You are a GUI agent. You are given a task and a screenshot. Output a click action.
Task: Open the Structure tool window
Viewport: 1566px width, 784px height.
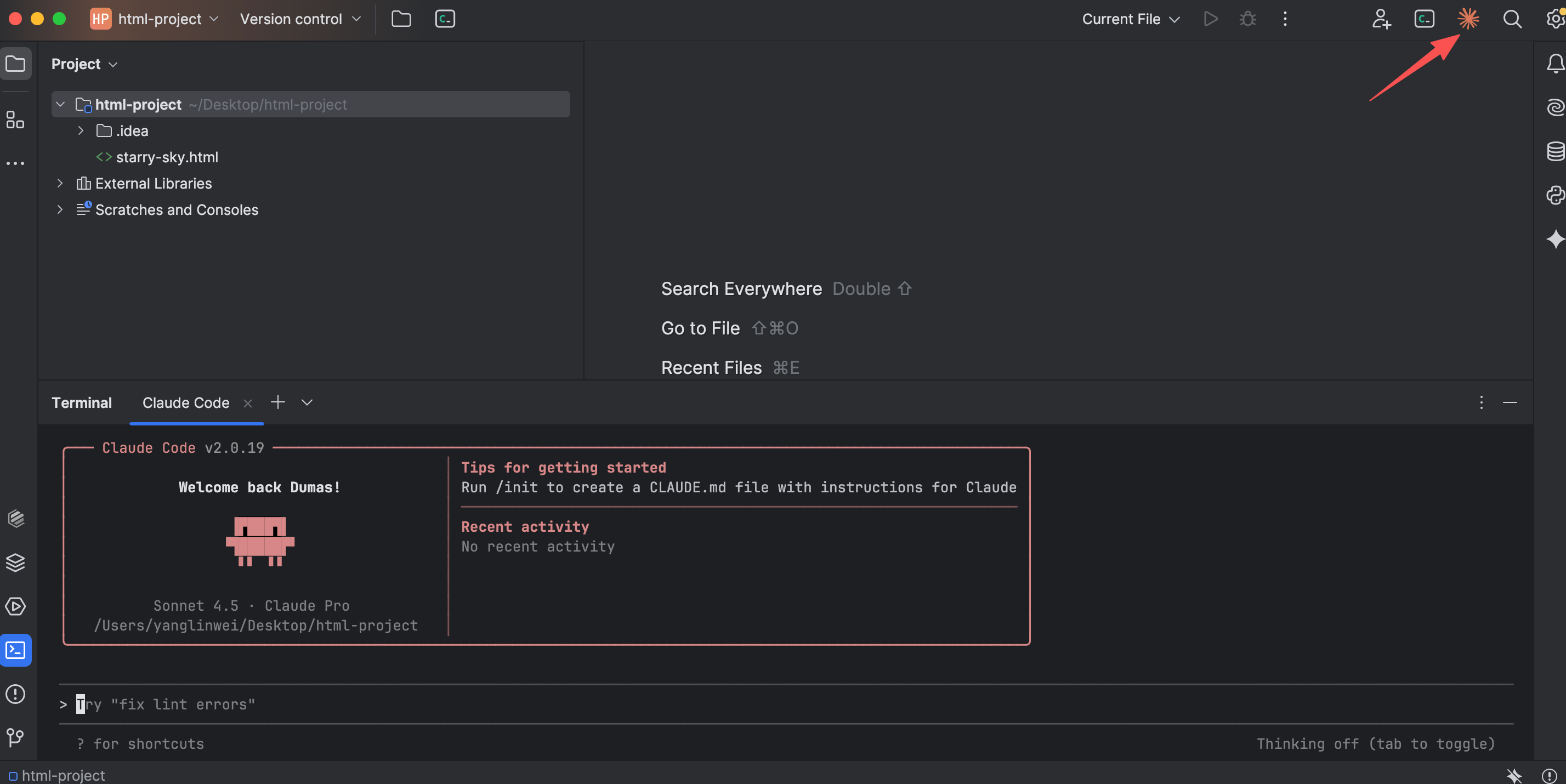(15, 120)
